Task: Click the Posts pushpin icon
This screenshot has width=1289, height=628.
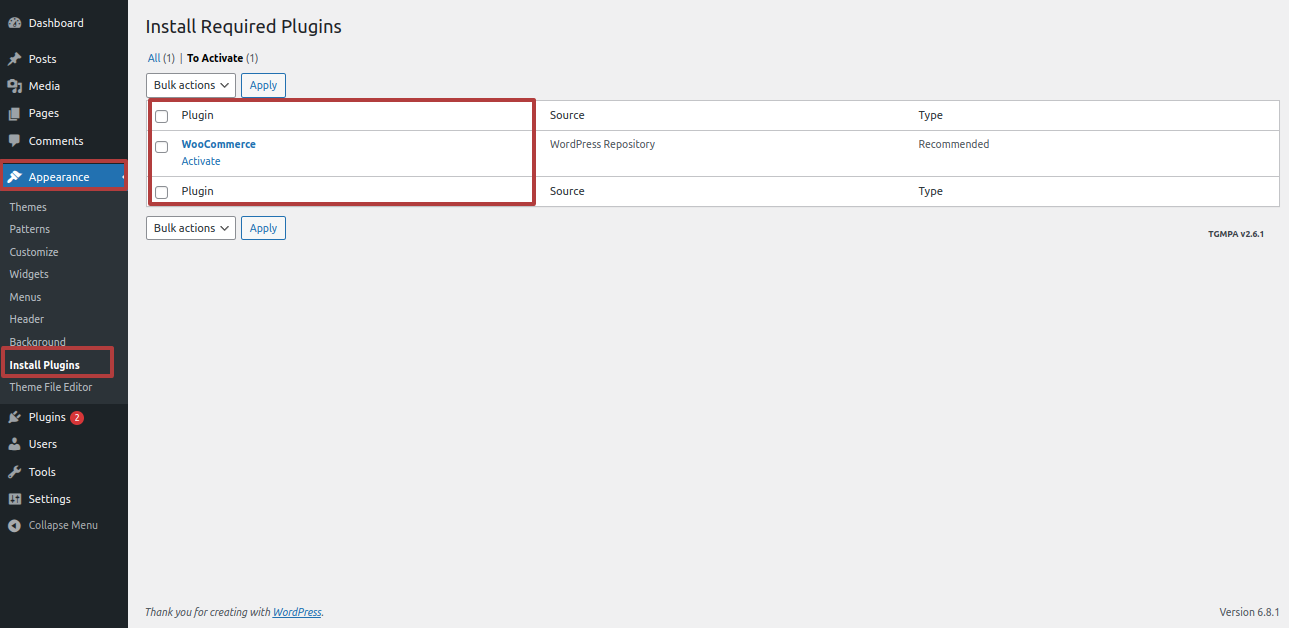Action: coord(15,59)
